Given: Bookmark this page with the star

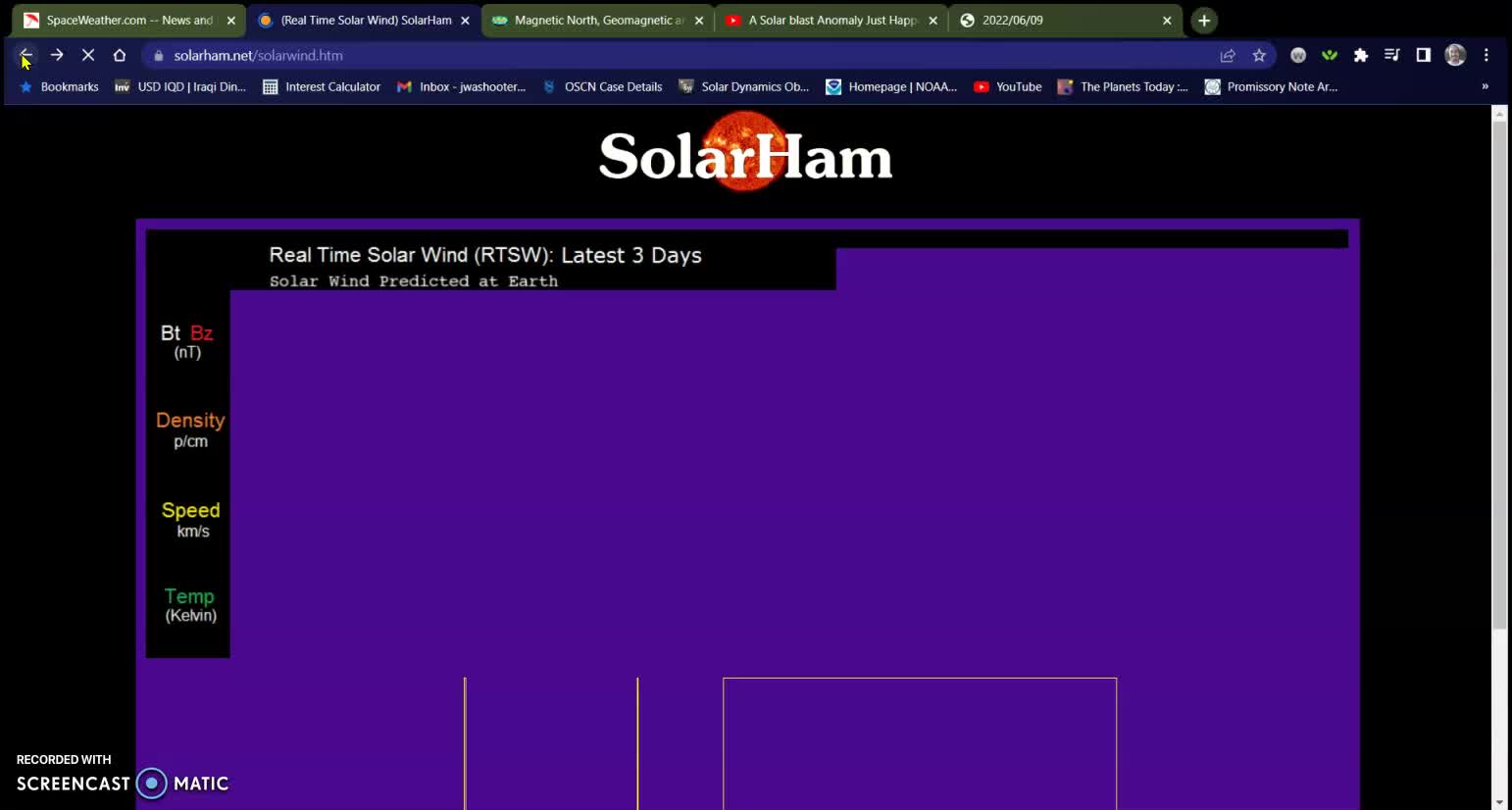Looking at the screenshot, I should coord(1259,56).
